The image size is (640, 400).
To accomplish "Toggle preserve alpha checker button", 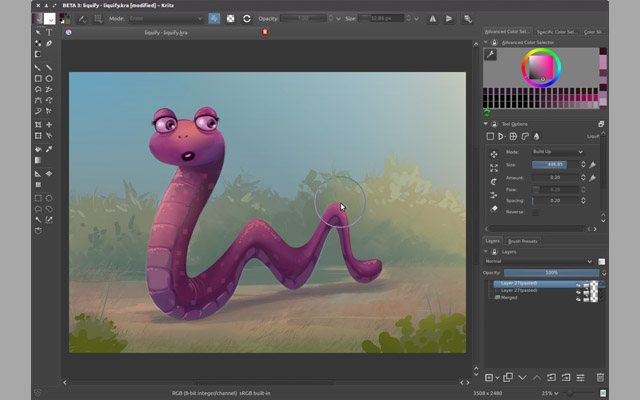I will [x=231, y=19].
